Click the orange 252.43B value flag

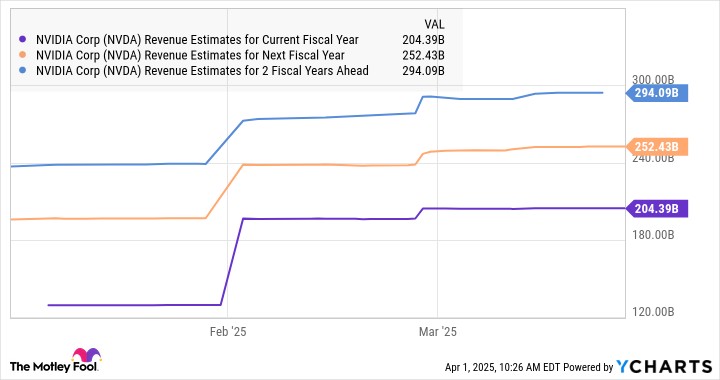point(657,147)
